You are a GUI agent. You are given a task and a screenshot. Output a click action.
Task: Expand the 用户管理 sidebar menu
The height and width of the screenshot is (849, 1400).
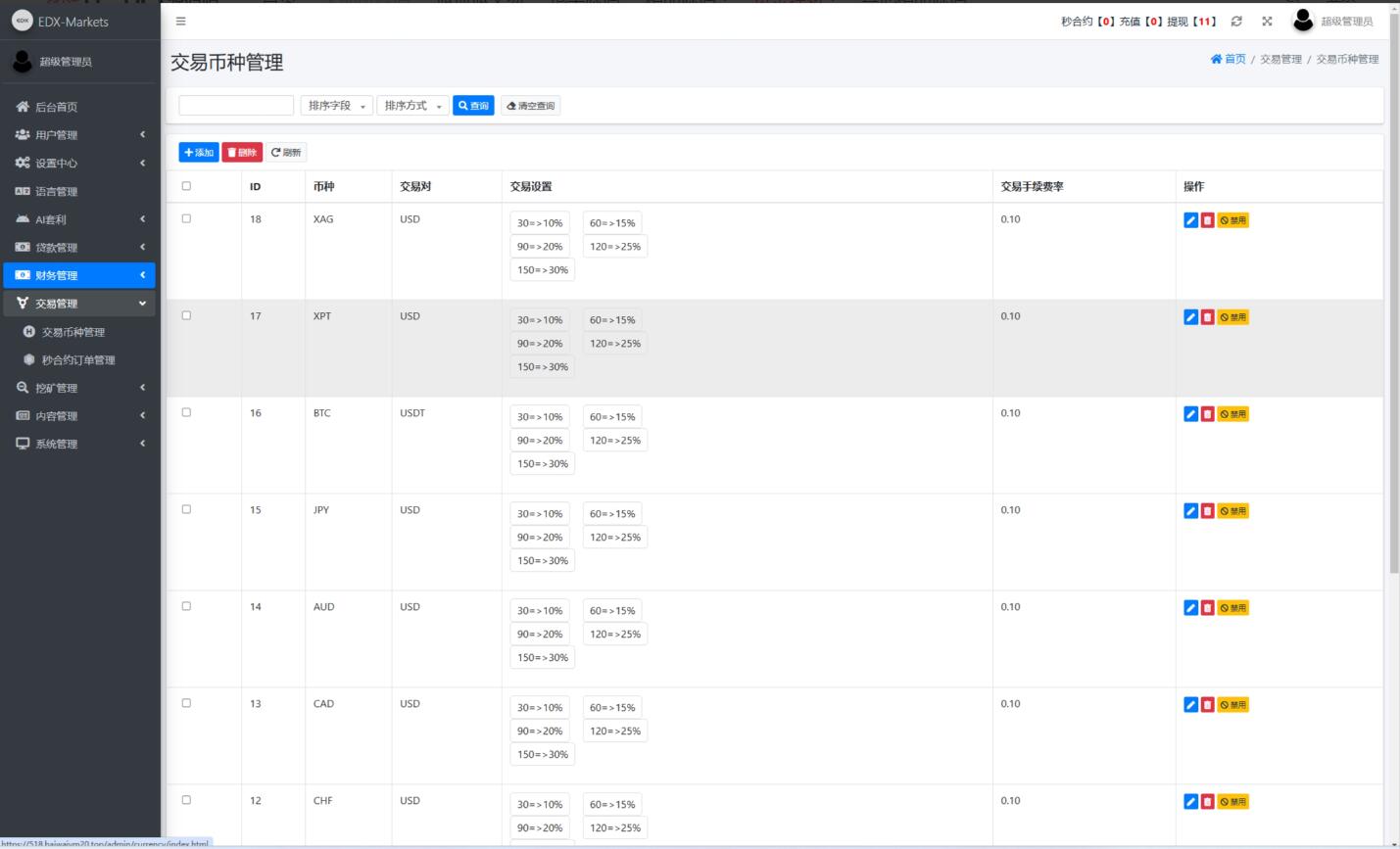pos(79,135)
